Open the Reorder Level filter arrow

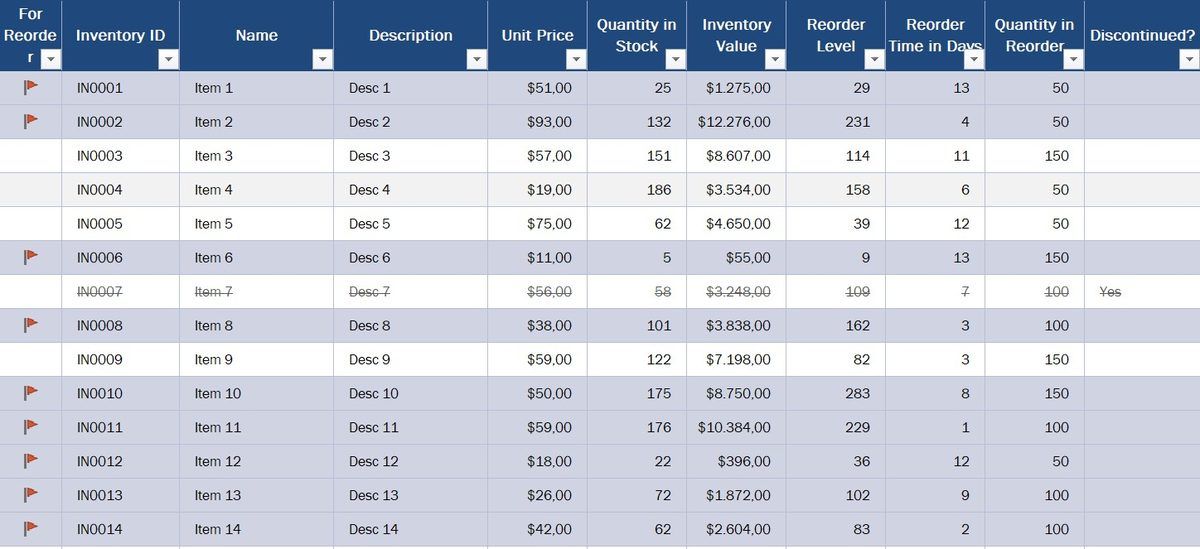click(874, 60)
